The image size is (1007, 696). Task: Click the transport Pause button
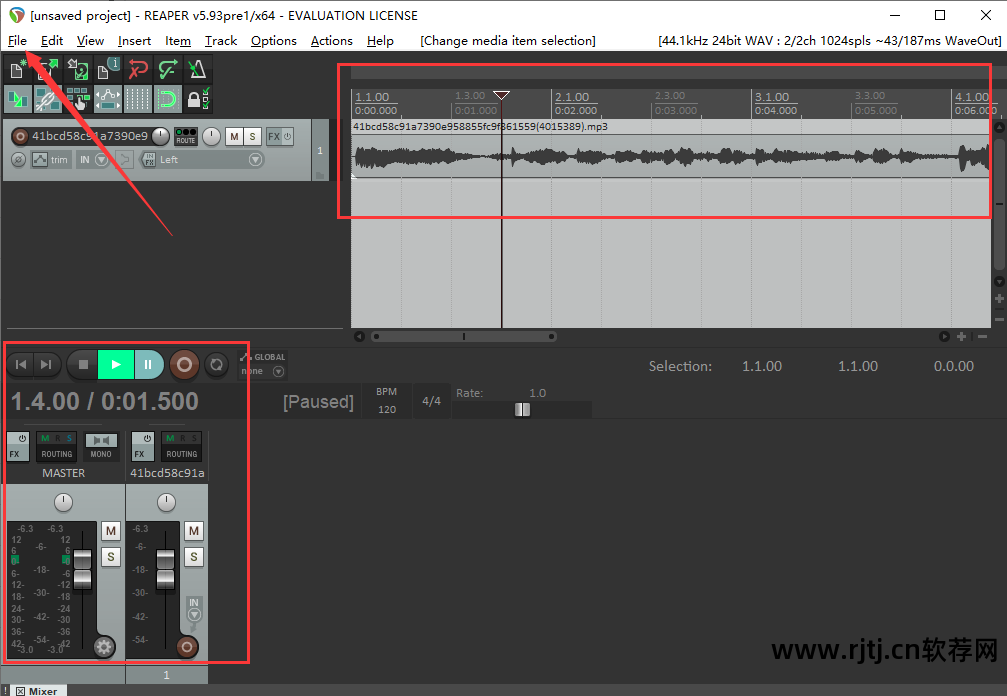click(x=148, y=365)
